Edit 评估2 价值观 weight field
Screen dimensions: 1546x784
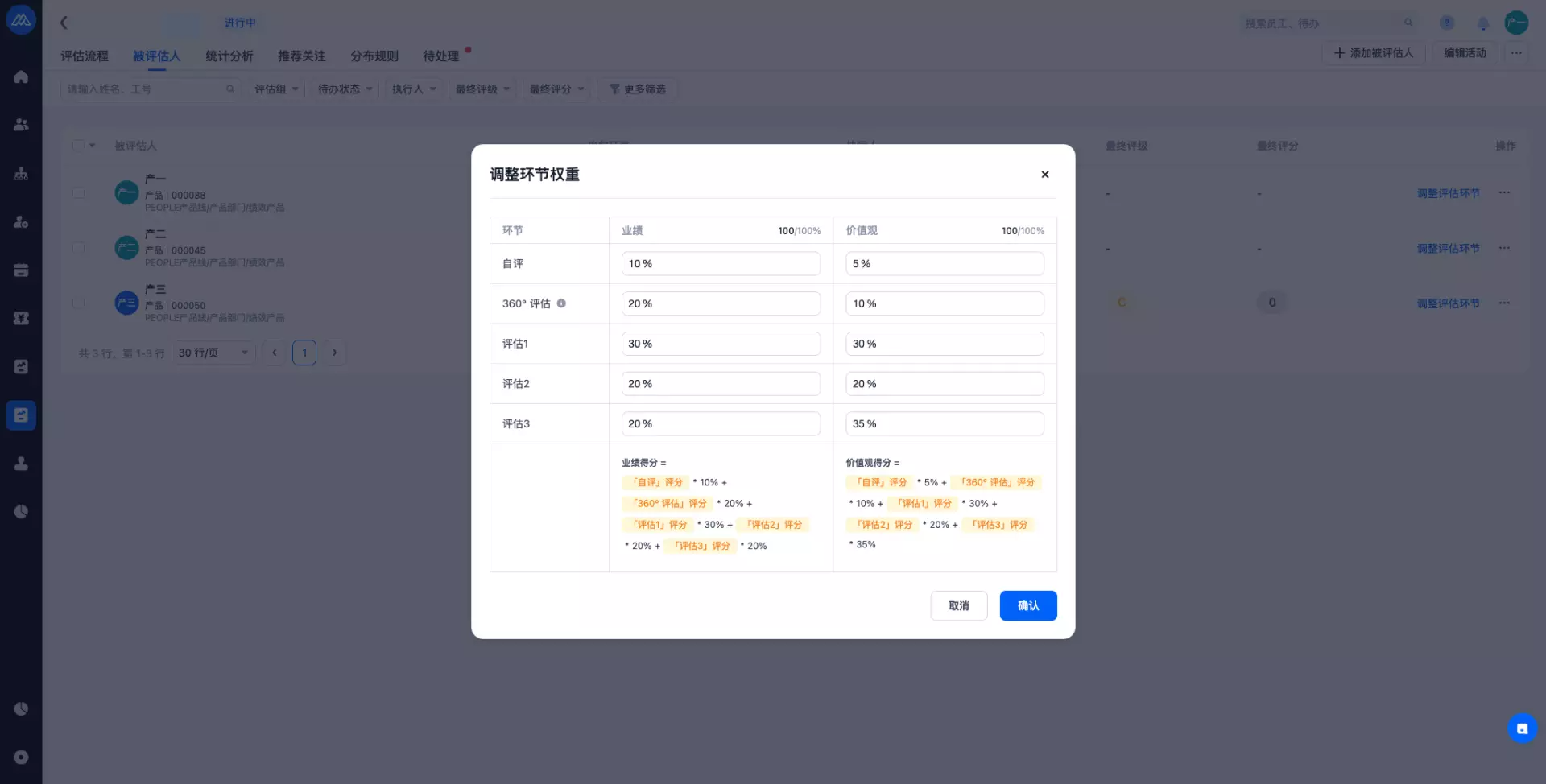(945, 384)
